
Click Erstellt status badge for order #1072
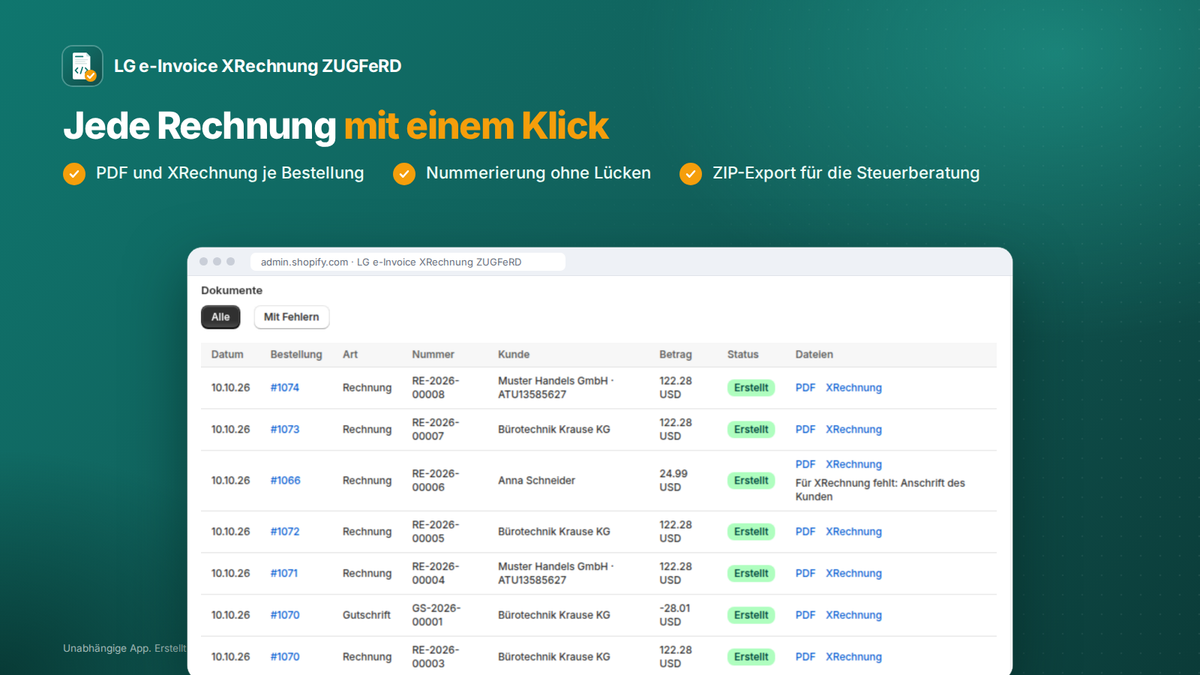751,532
